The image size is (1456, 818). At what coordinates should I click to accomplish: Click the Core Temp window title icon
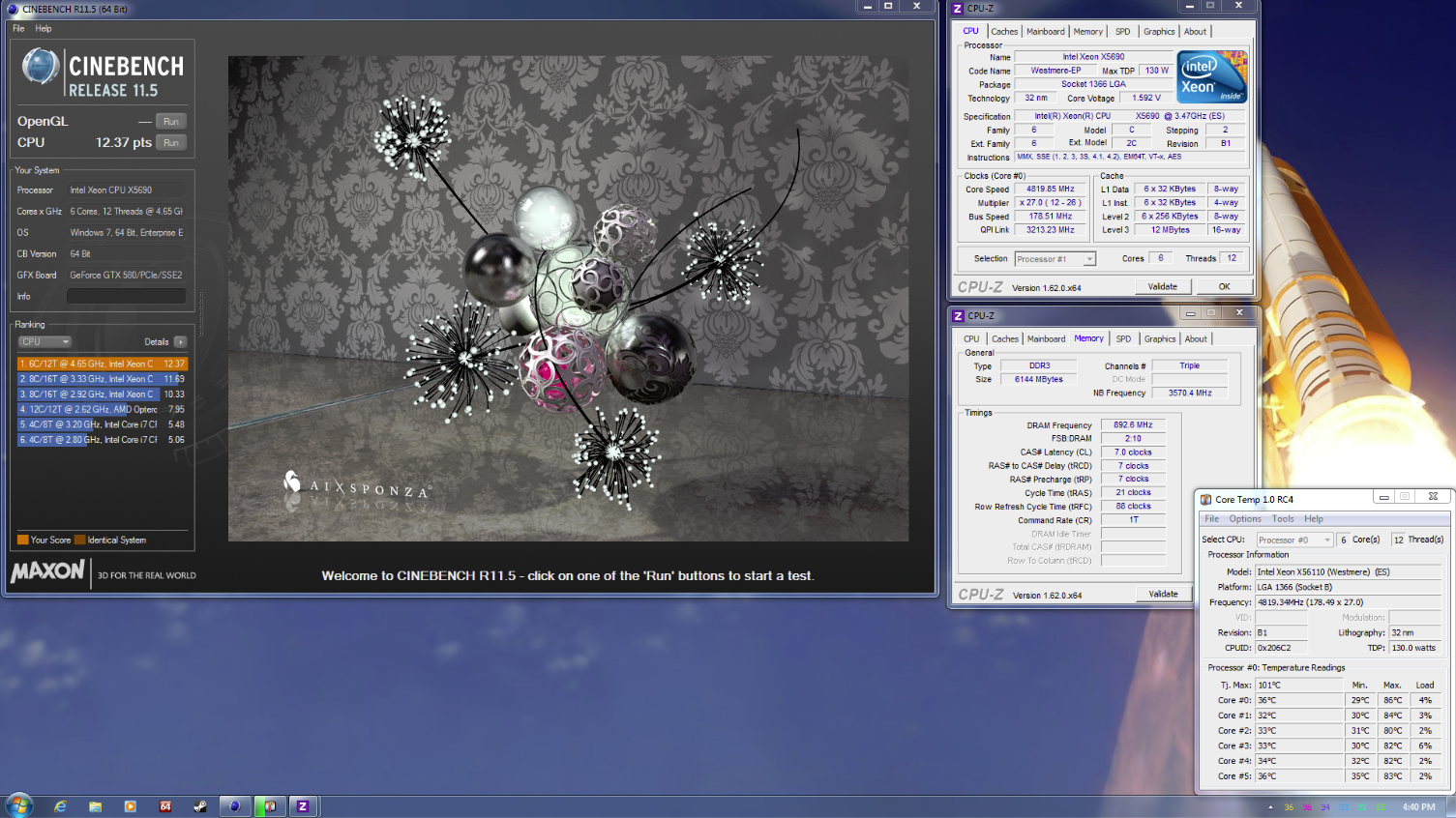[x=1205, y=499]
